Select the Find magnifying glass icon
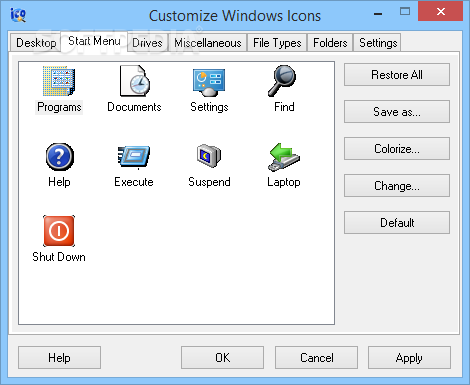Viewport: 470px width, 385px height. [x=282, y=81]
